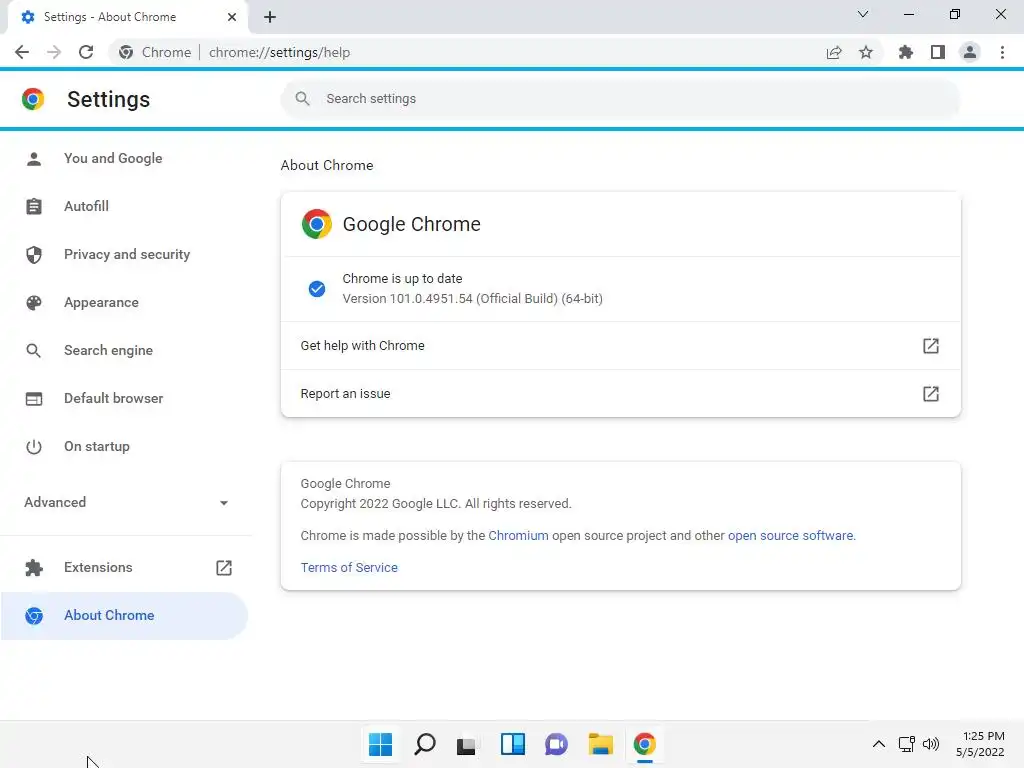Click the network icon in system tray
Screen dimensions: 1024x768
(906, 744)
